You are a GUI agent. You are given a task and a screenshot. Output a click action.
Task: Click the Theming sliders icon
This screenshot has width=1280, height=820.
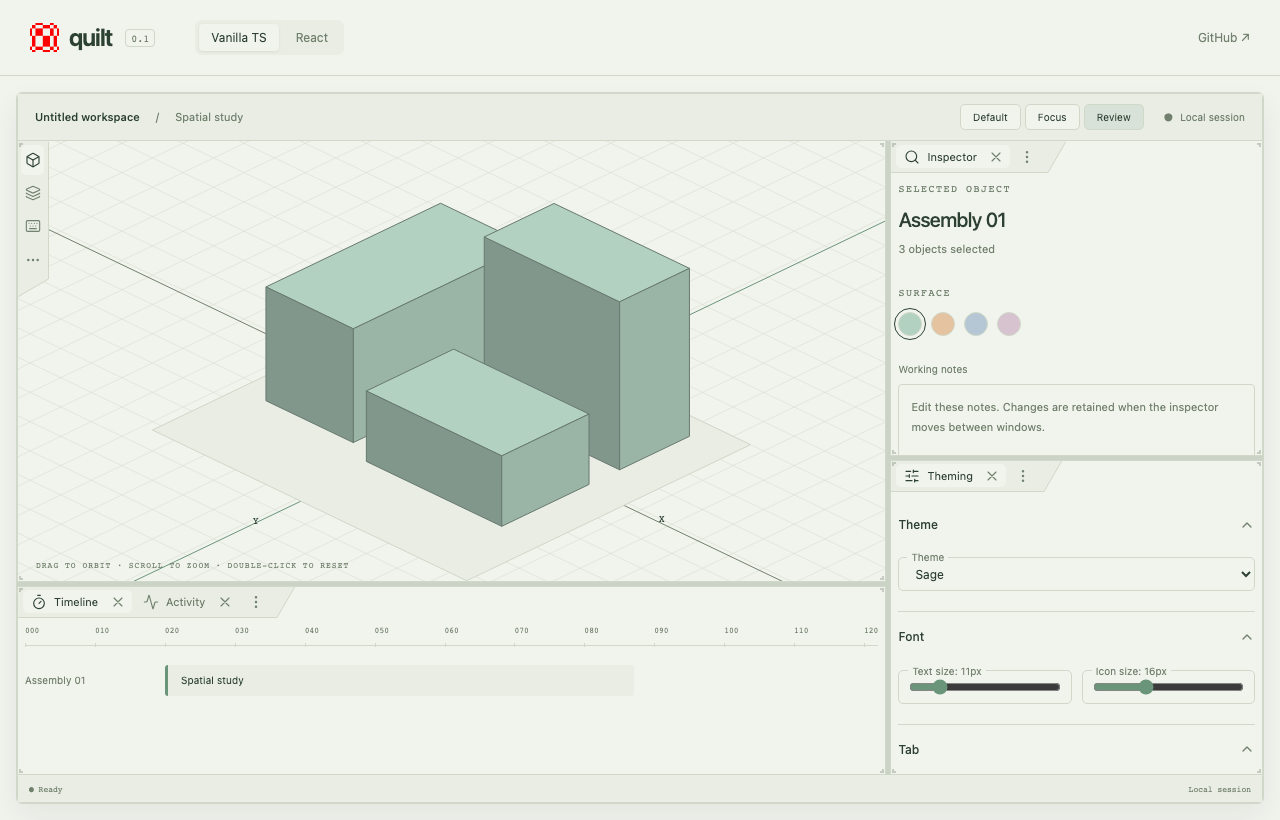coord(912,476)
